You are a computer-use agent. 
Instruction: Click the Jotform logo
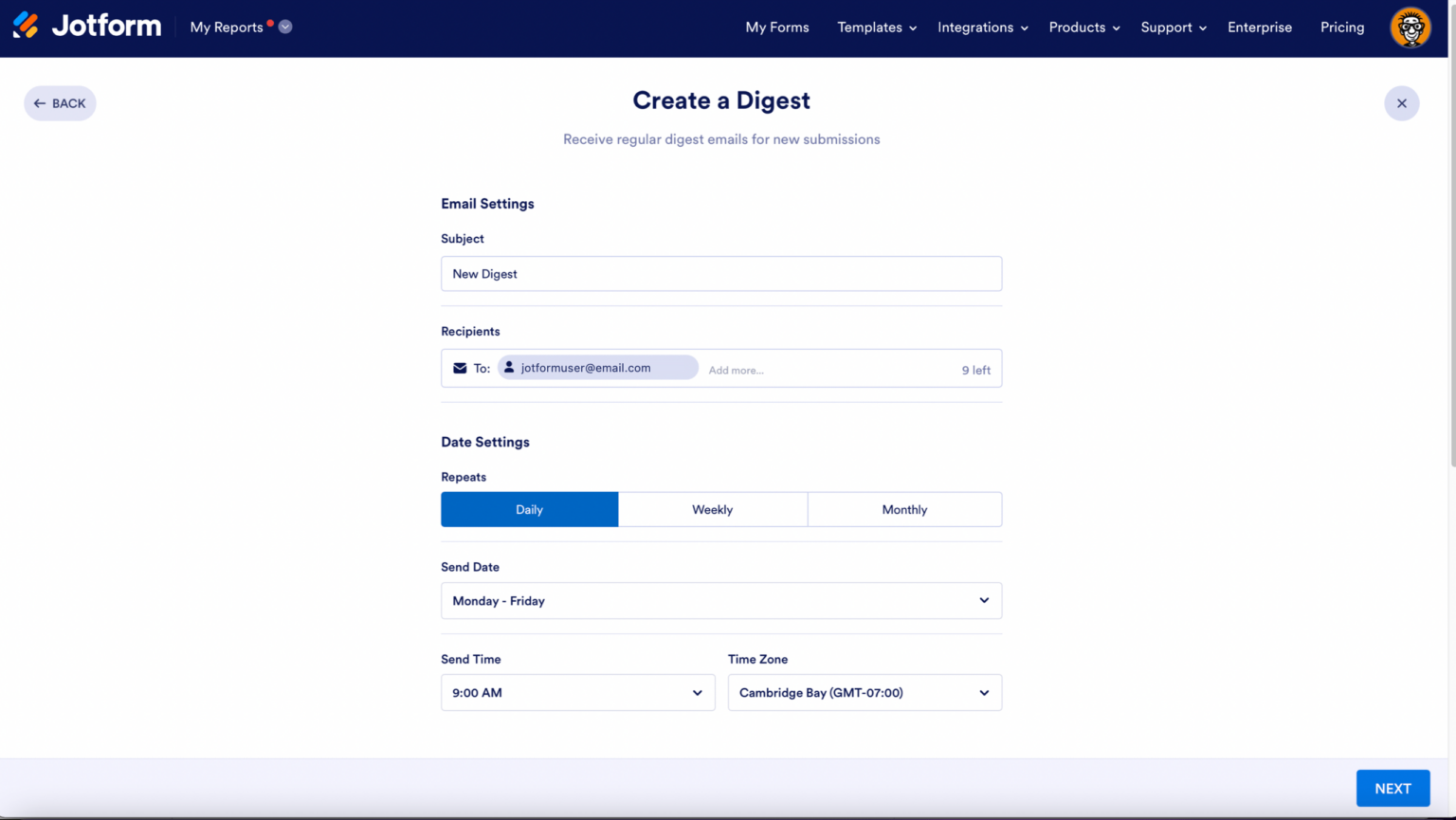[x=86, y=26]
